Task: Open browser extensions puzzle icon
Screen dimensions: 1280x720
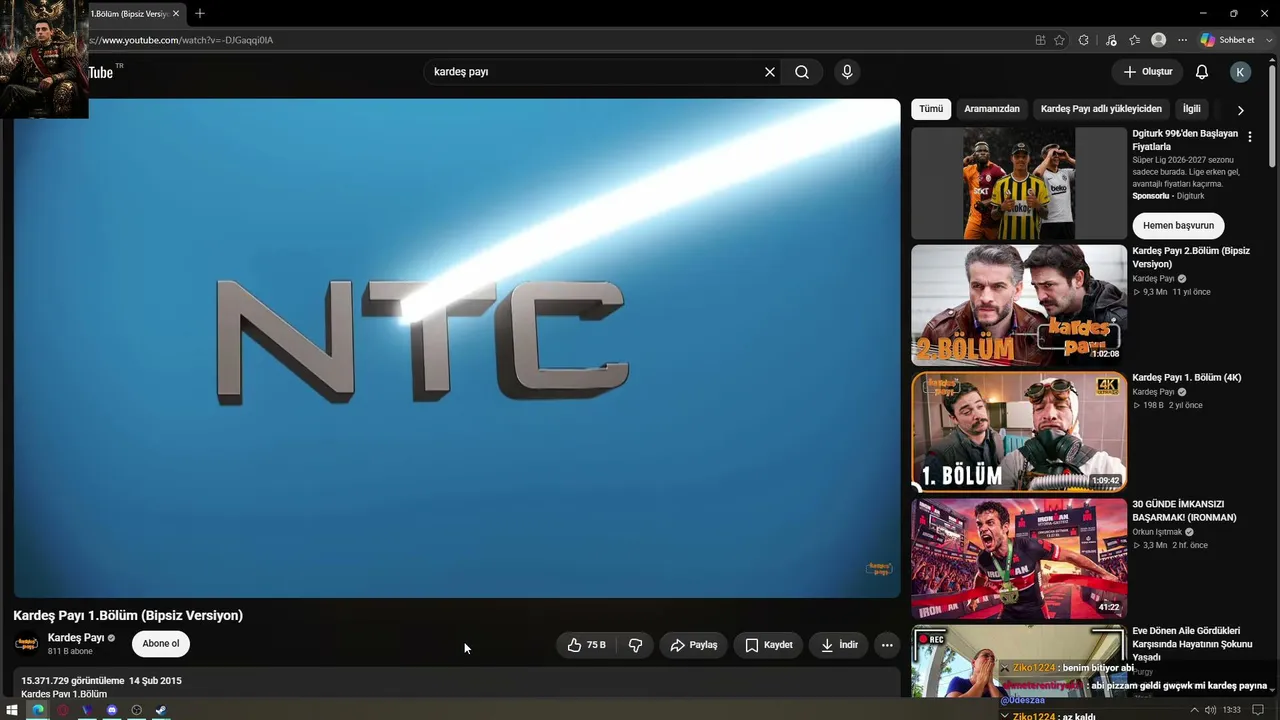Action: (1084, 40)
